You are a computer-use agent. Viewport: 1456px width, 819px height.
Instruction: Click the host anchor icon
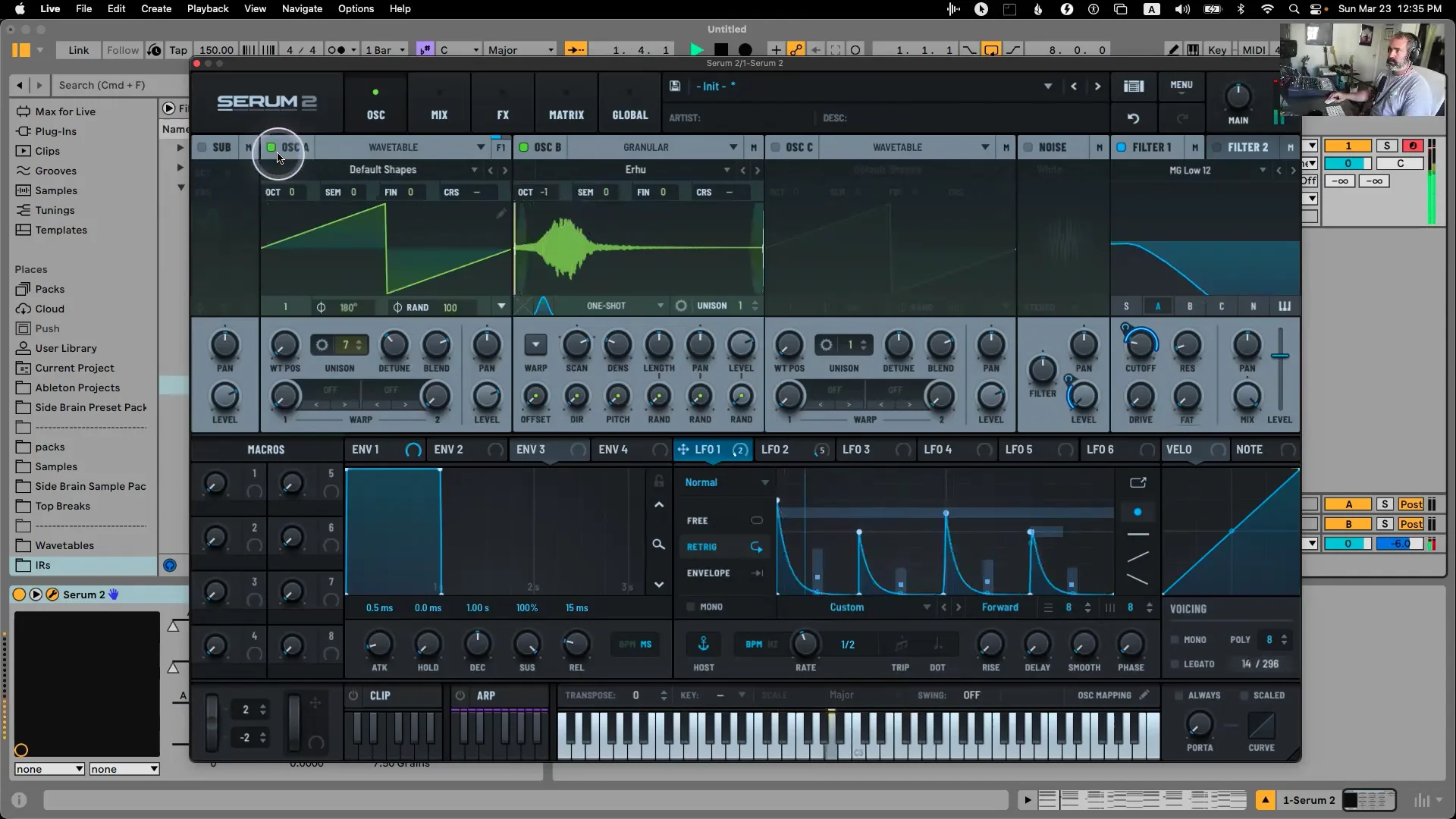pos(703,644)
